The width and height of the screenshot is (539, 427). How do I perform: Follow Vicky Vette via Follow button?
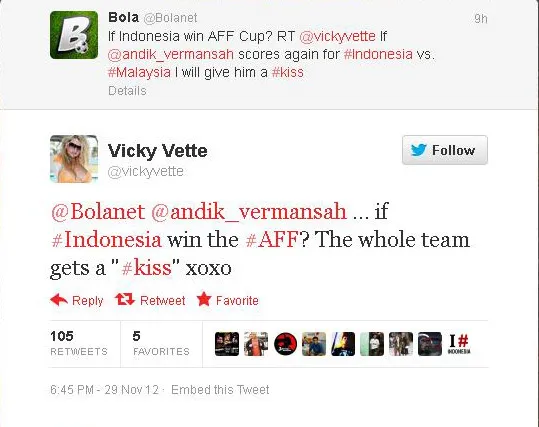[x=445, y=150]
